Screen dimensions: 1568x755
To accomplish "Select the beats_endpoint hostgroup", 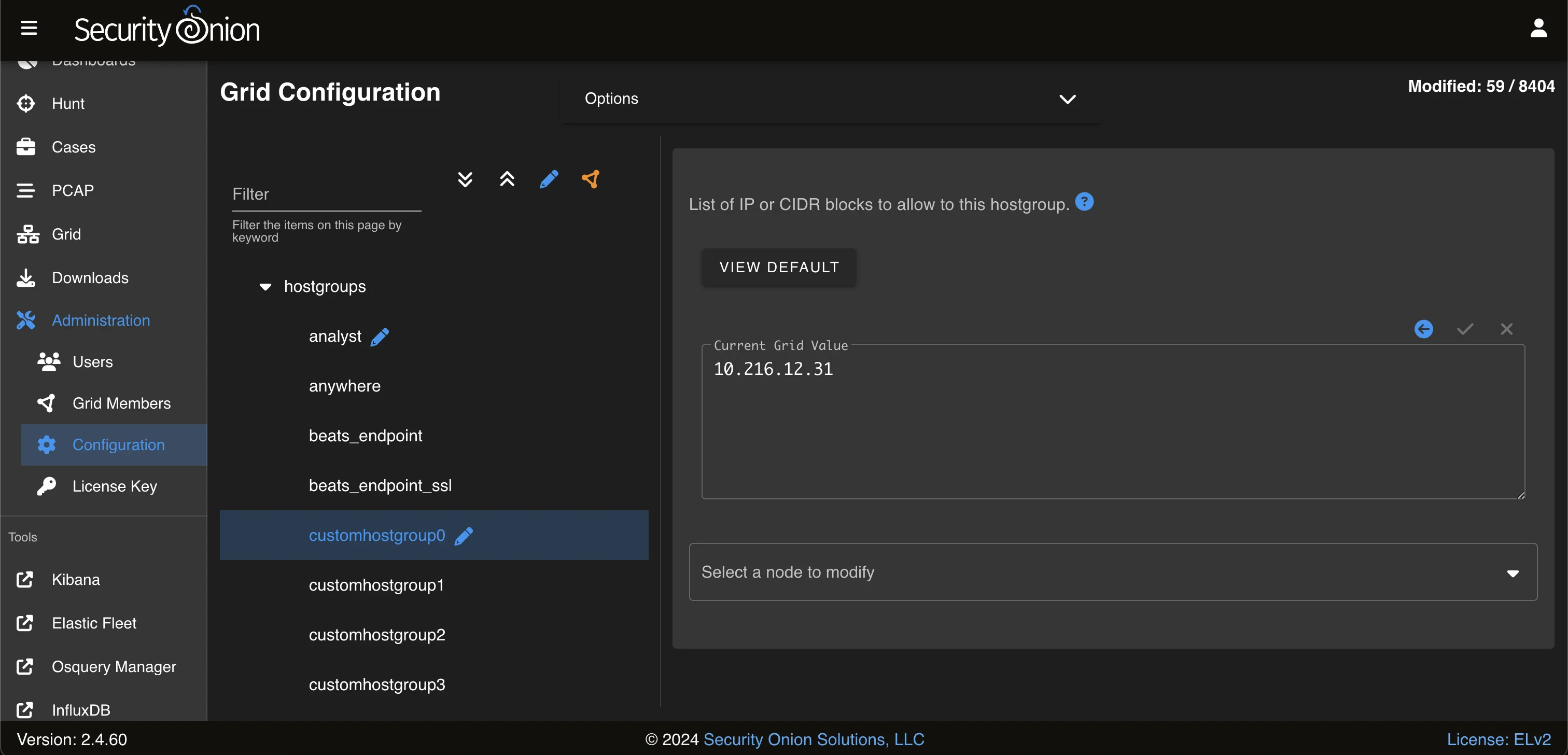I will 365,436.
